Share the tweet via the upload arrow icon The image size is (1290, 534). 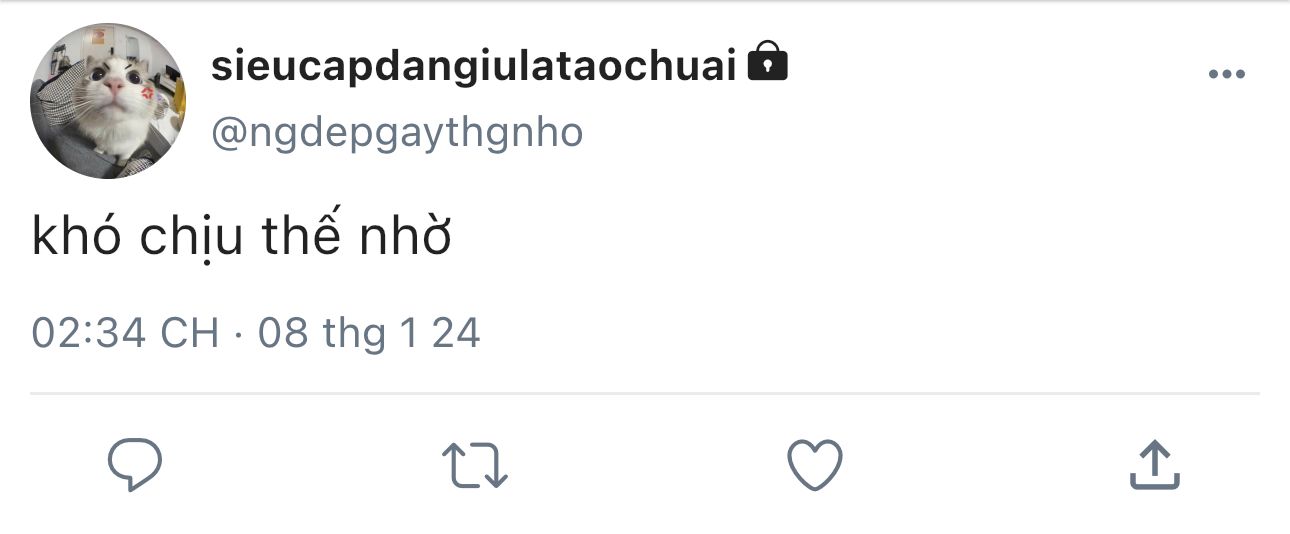pos(1155,465)
